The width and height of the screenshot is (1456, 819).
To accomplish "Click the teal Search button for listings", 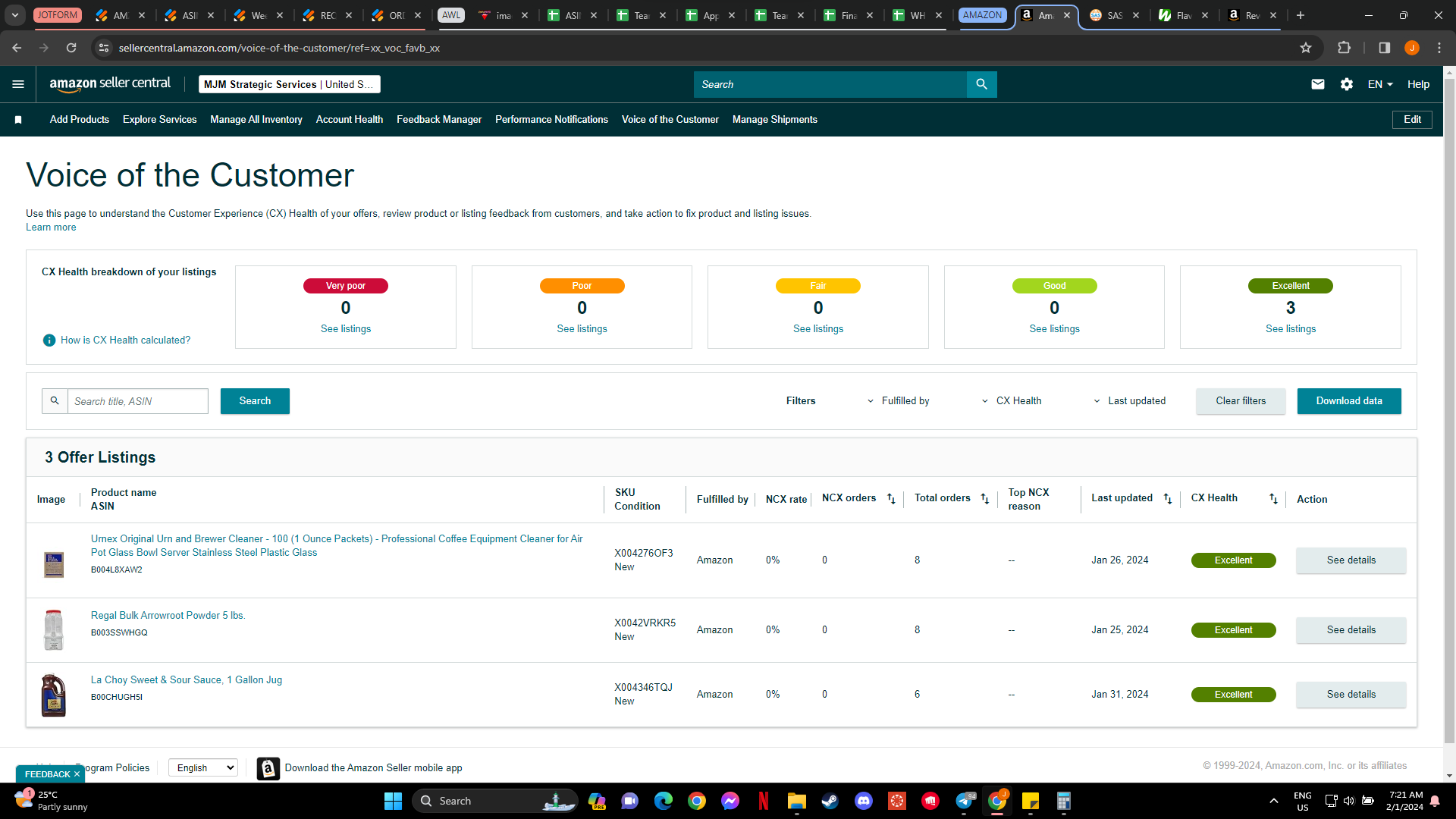I will [x=255, y=401].
